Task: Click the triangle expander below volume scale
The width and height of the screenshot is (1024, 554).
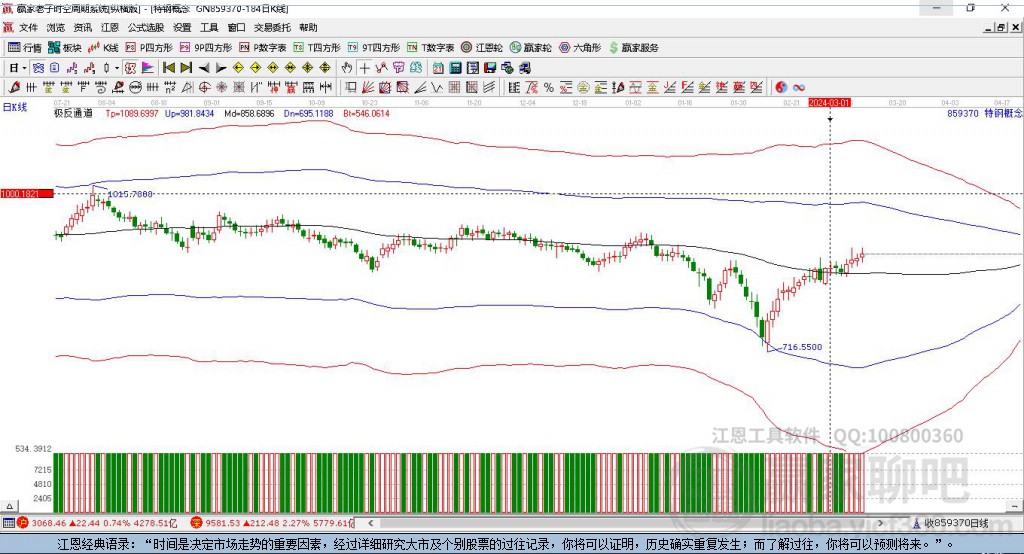Action: tap(9, 506)
